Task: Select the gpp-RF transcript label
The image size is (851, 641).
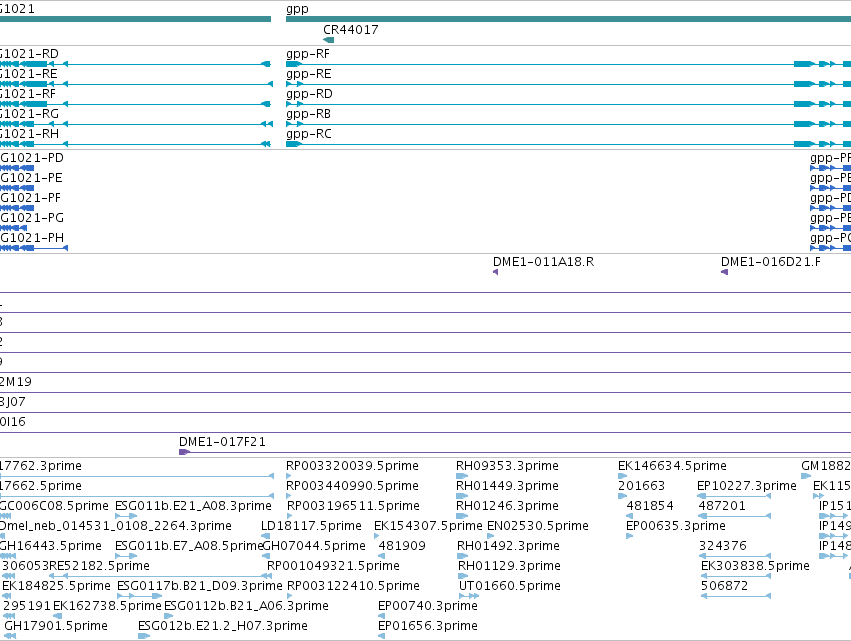Action: coord(308,54)
